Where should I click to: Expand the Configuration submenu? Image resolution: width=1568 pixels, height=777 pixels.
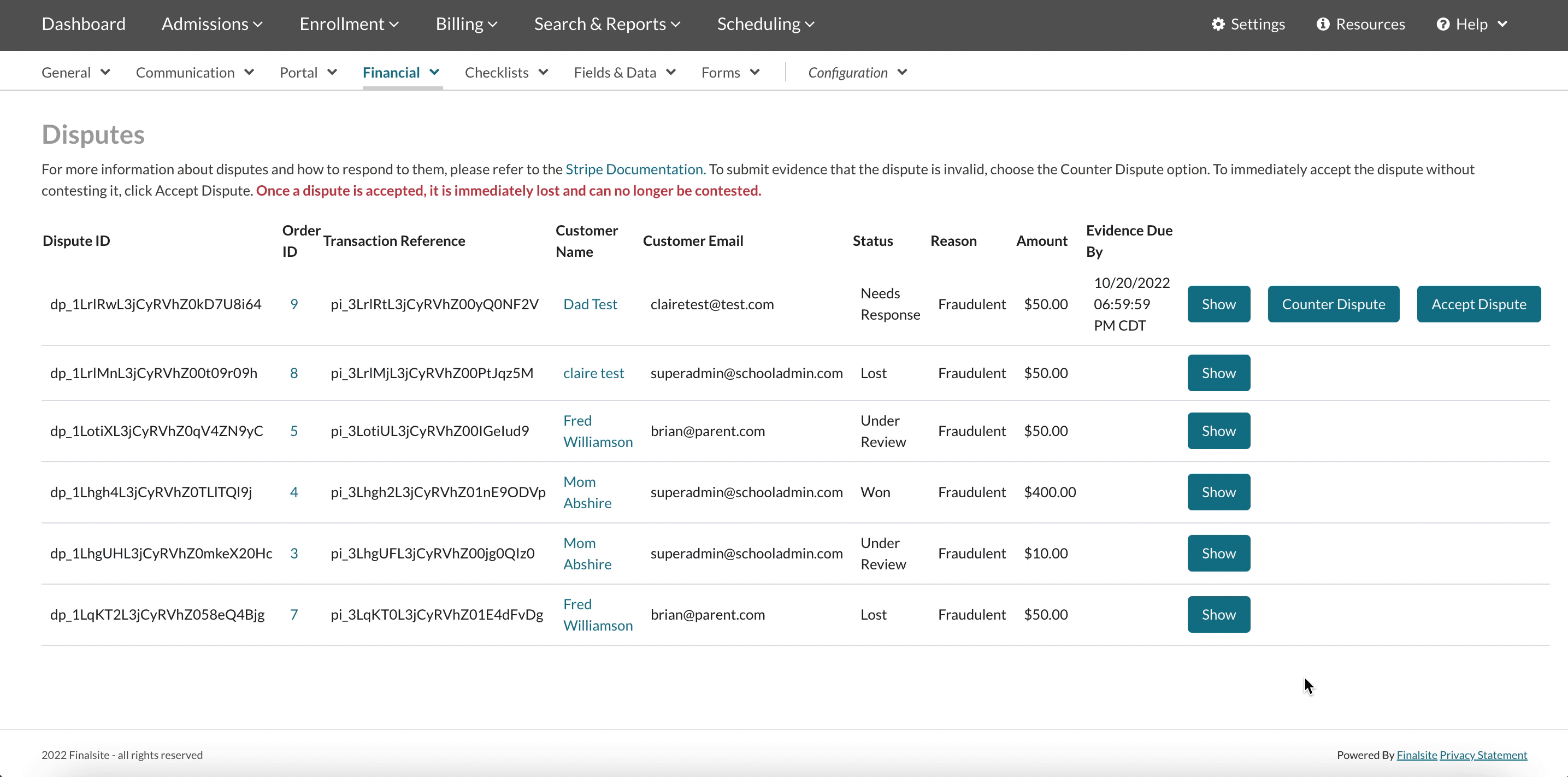pos(857,73)
